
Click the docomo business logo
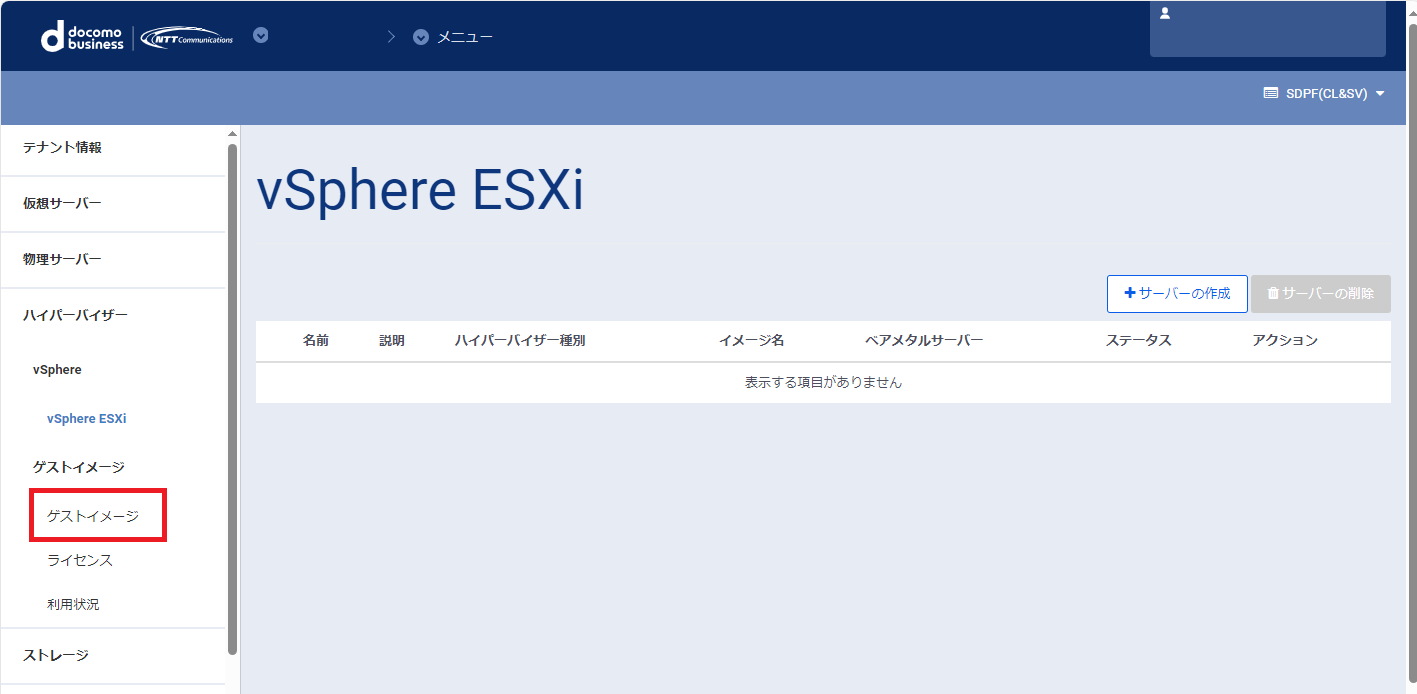click(x=82, y=37)
